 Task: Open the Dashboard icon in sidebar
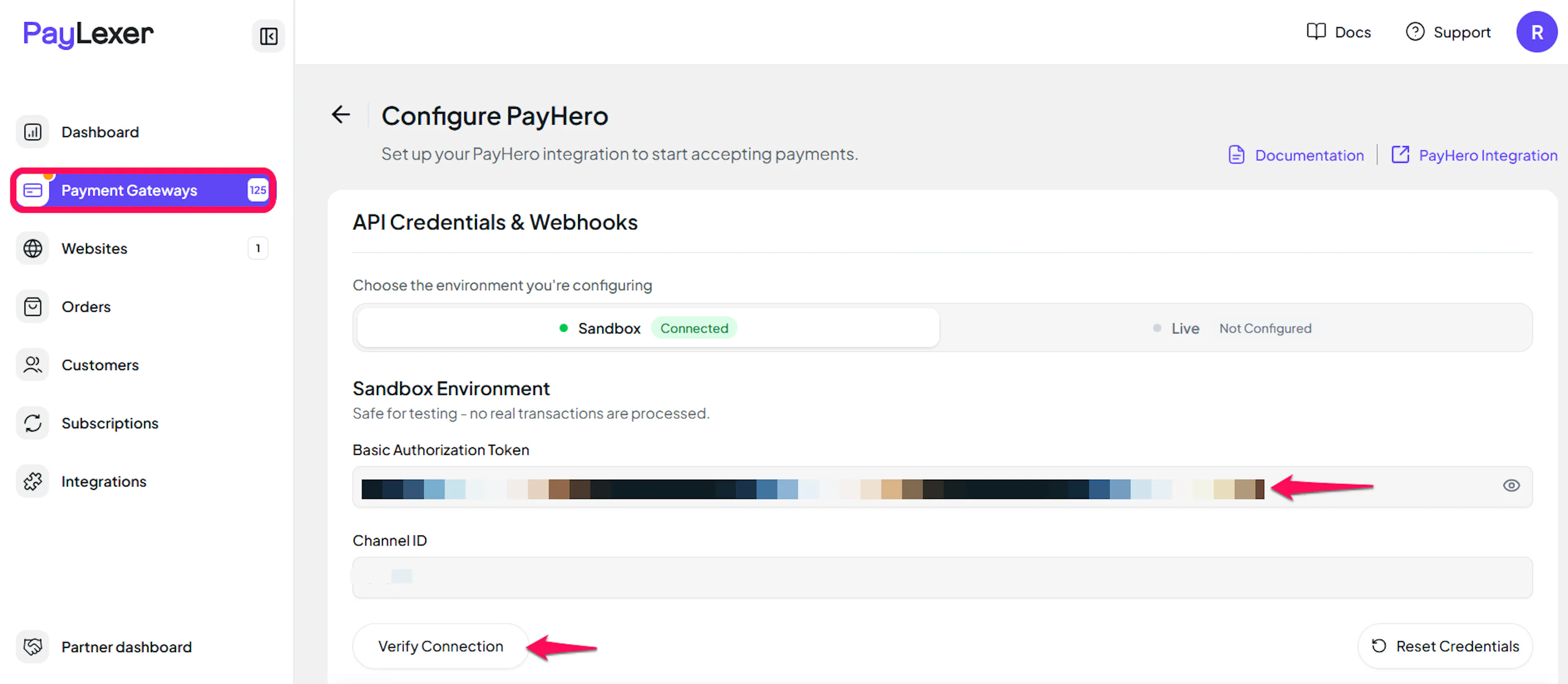point(32,132)
